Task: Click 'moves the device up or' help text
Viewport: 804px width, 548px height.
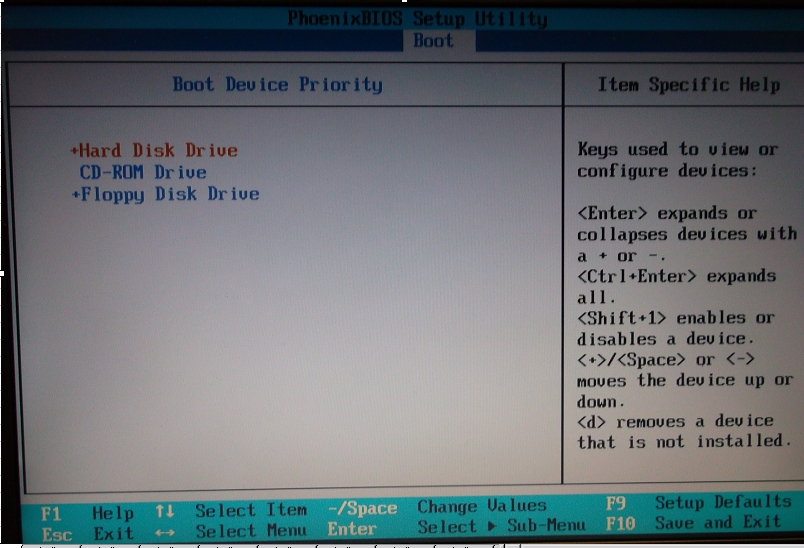Action: pos(686,381)
